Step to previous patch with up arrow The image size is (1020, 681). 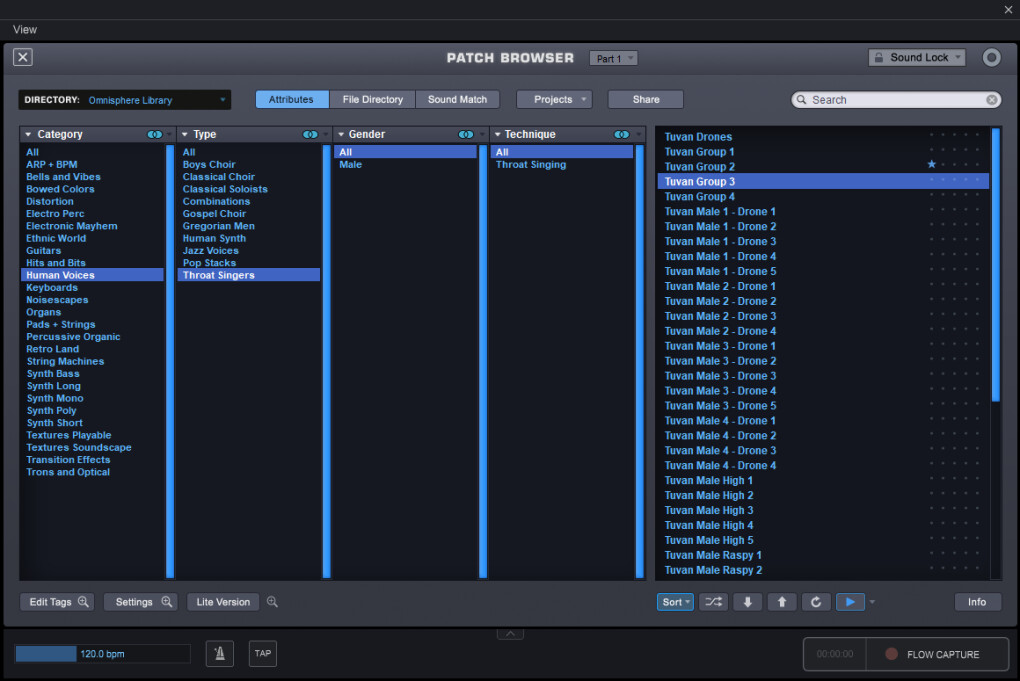(782, 602)
